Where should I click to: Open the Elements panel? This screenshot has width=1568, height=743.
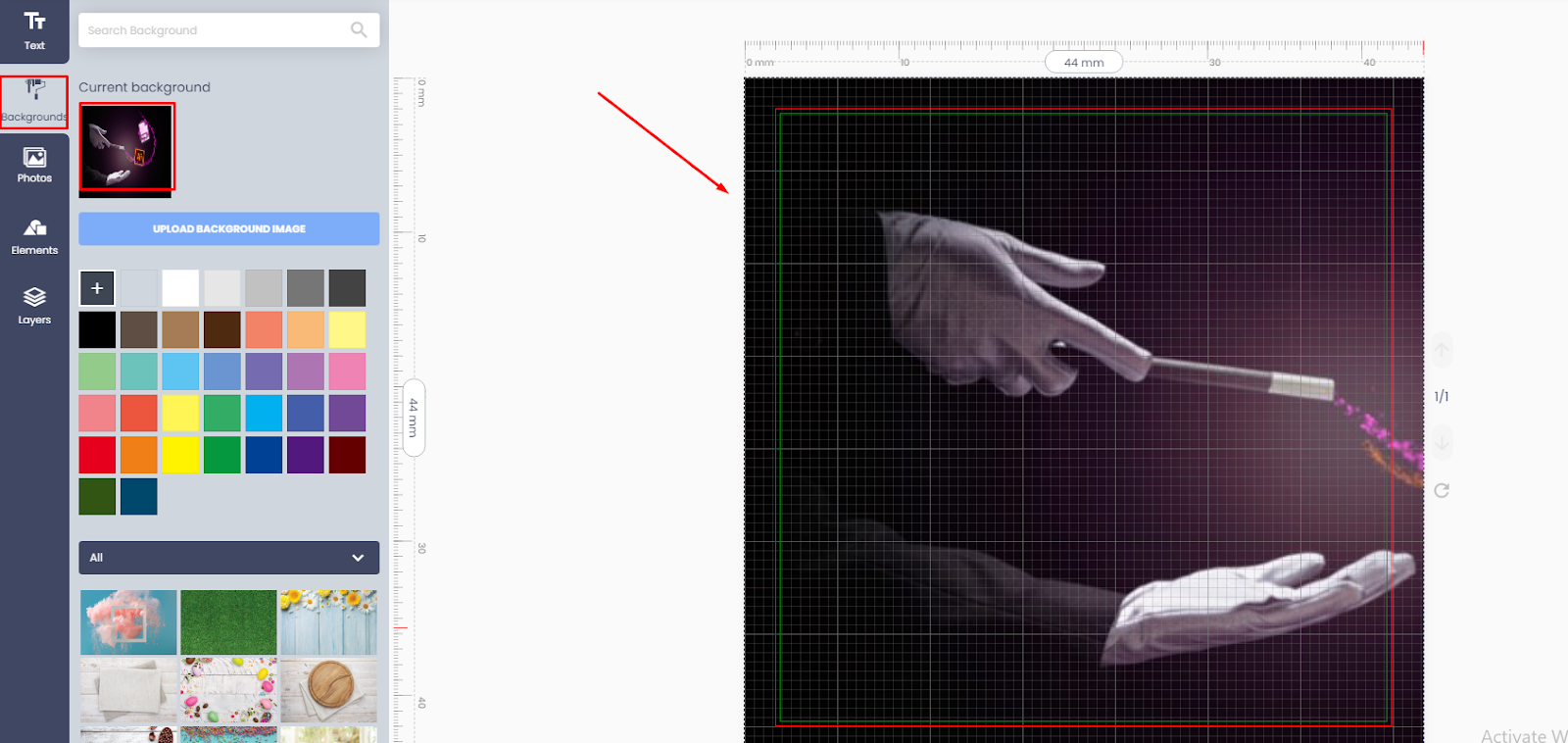pyautogui.click(x=34, y=236)
